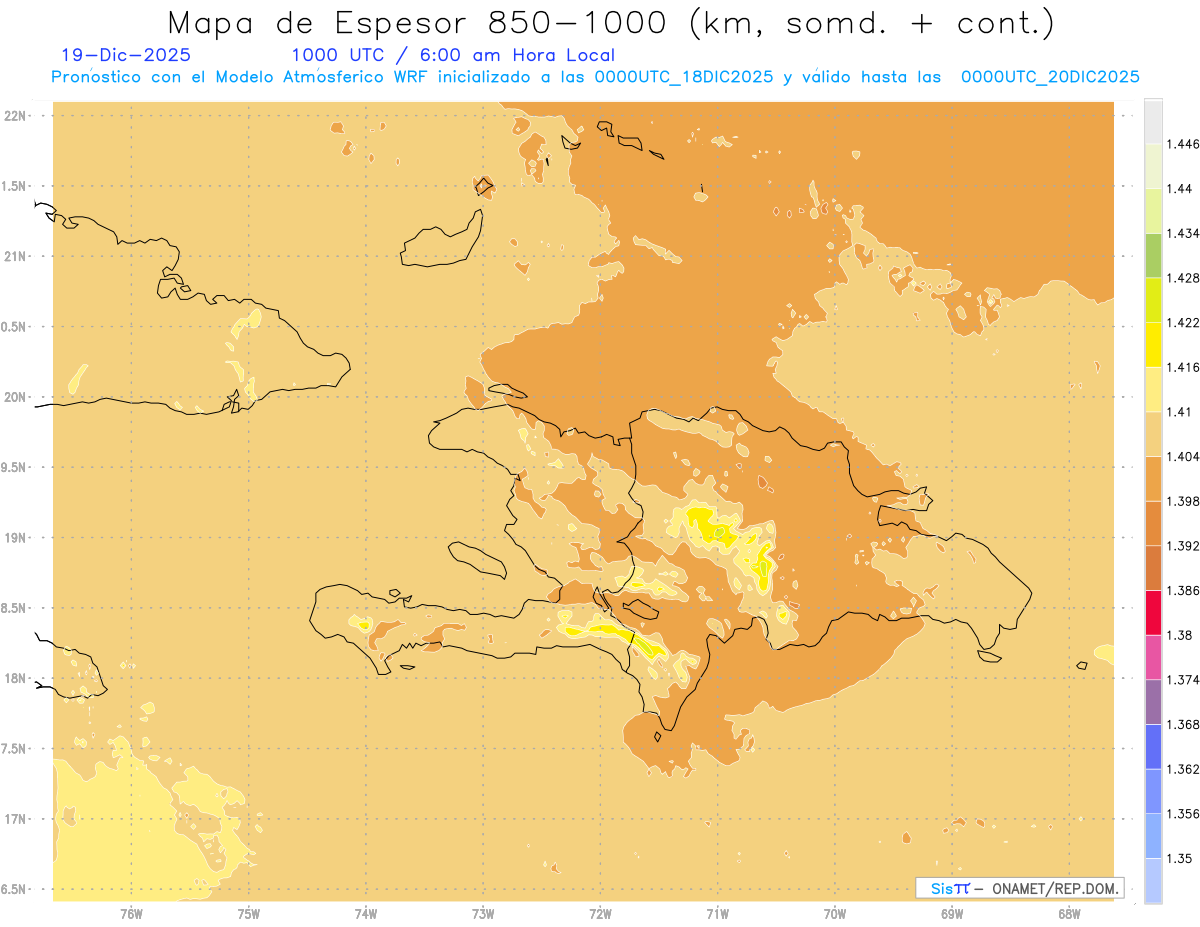
Task: Click the 1.446 colorbar value
Action: [x=1184, y=144]
